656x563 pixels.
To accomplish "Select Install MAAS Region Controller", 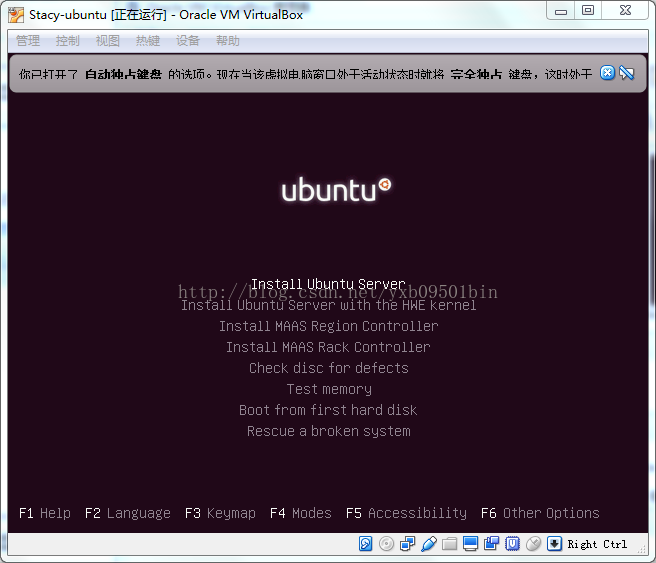I will pyautogui.click(x=328, y=326).
